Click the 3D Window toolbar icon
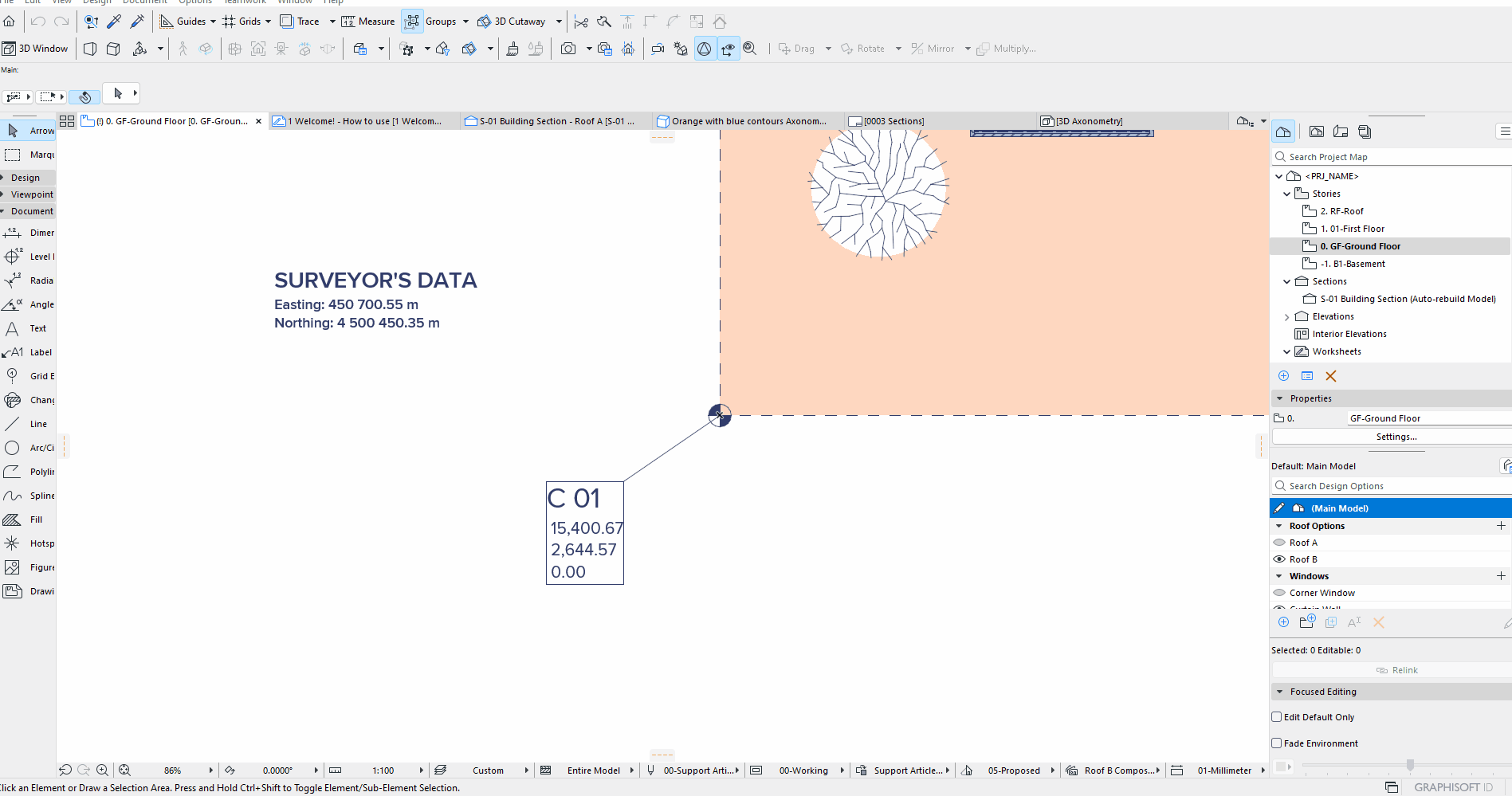The height and width of the screenshot is (796, 1512). [x=36, y=49]
